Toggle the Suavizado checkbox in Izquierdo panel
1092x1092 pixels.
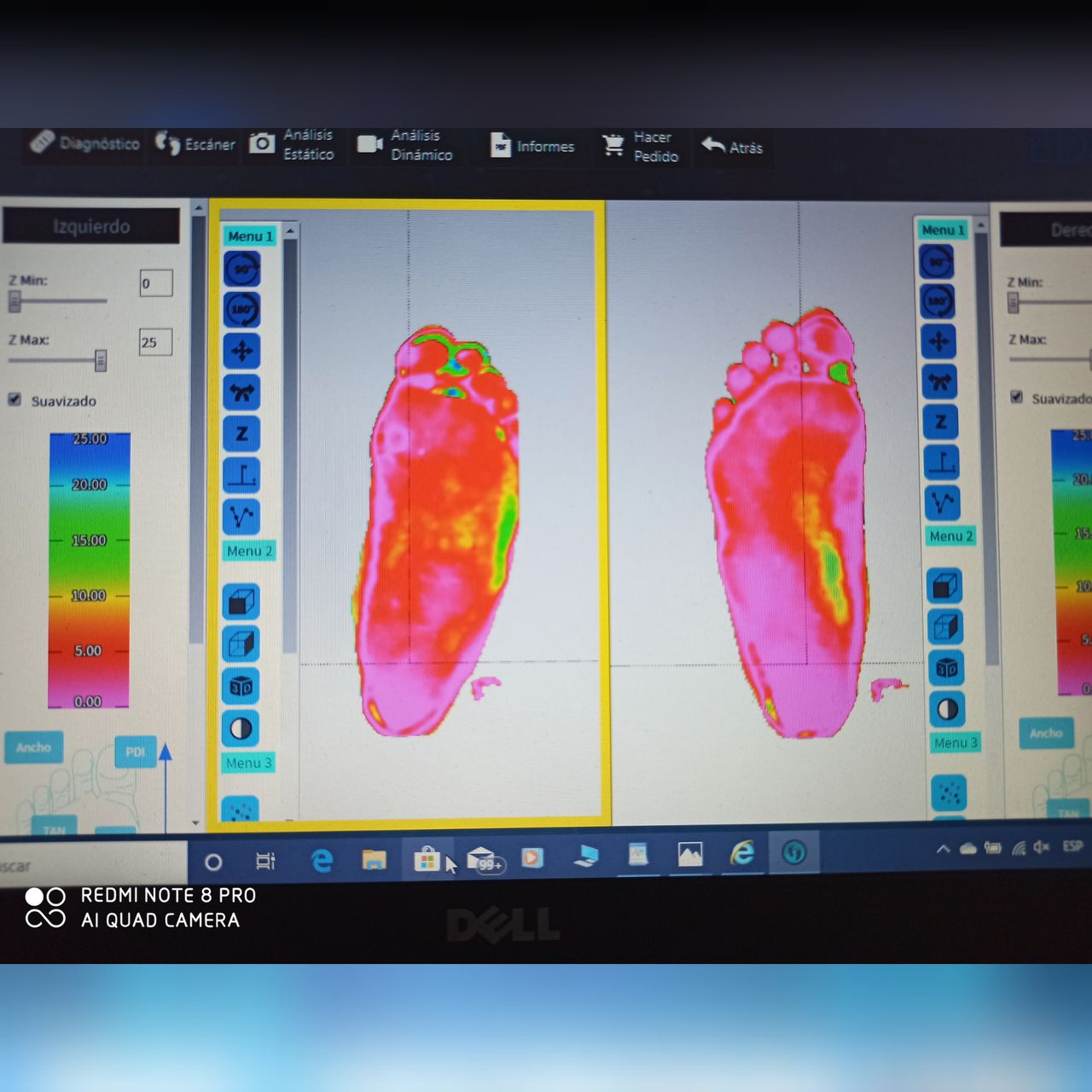pyautogui.click(x=15, y=399)
